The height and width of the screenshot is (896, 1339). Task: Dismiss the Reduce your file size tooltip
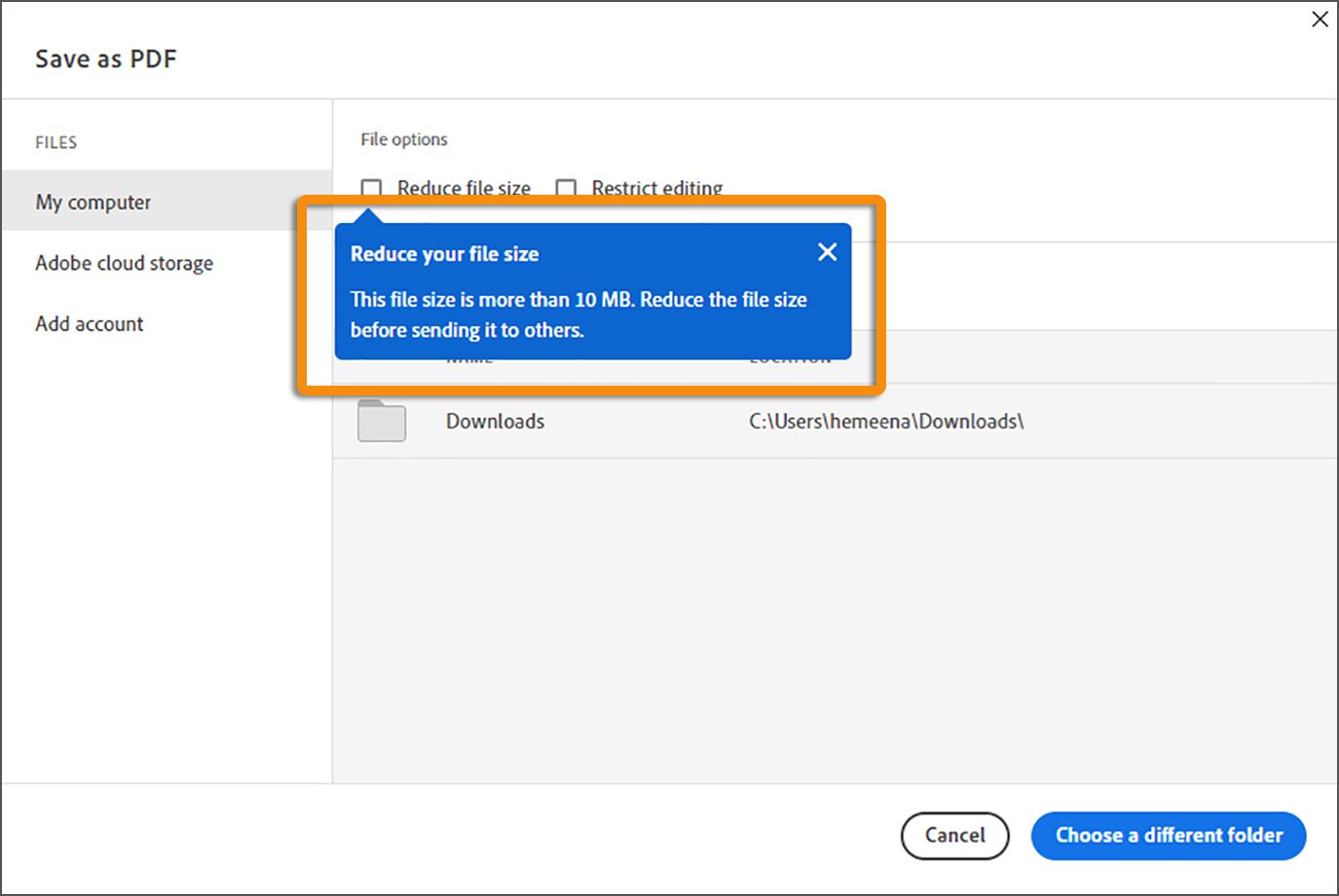827,251
